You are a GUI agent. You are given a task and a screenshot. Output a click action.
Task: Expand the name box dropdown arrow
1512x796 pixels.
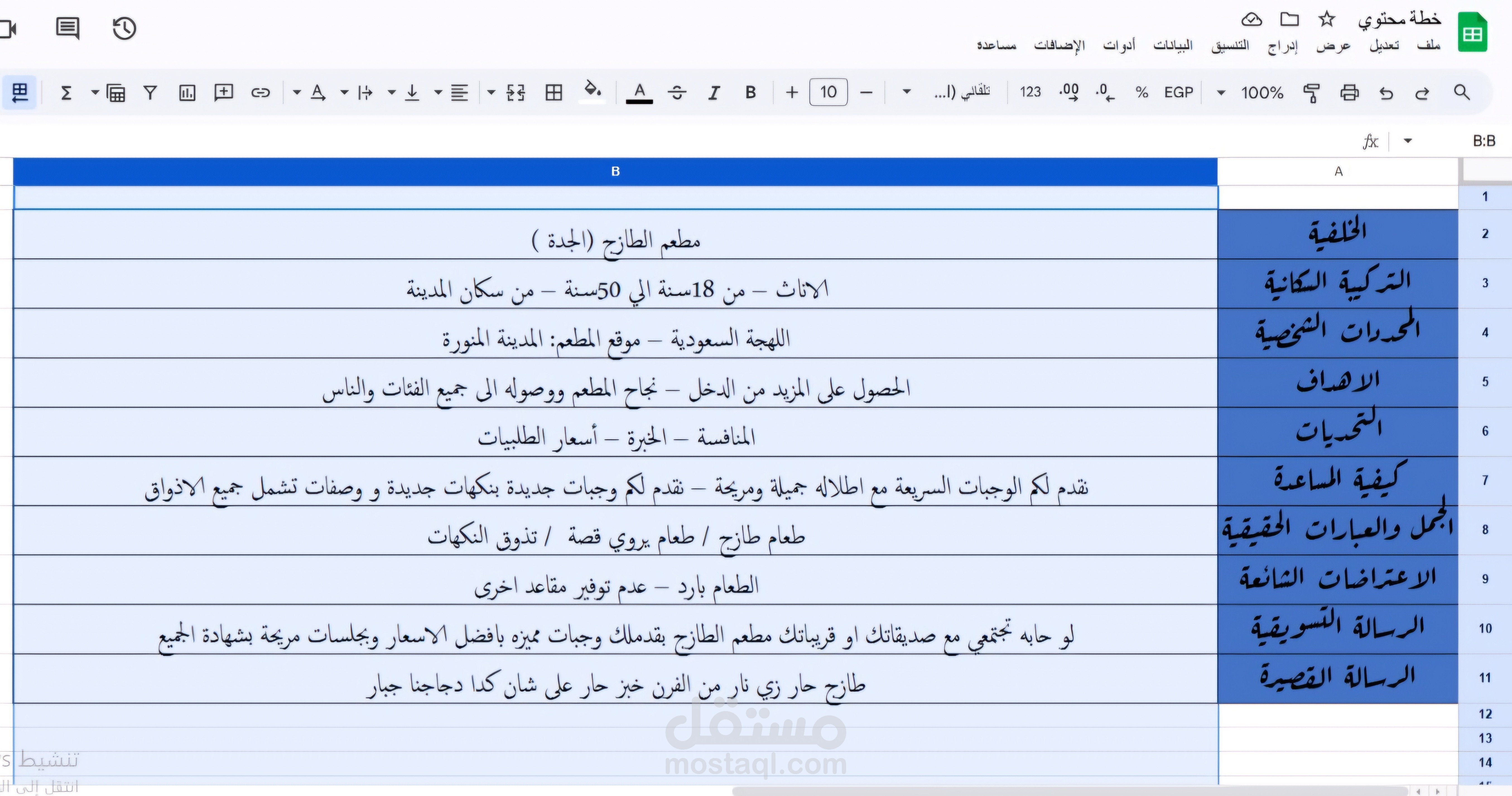point(1407,141)
